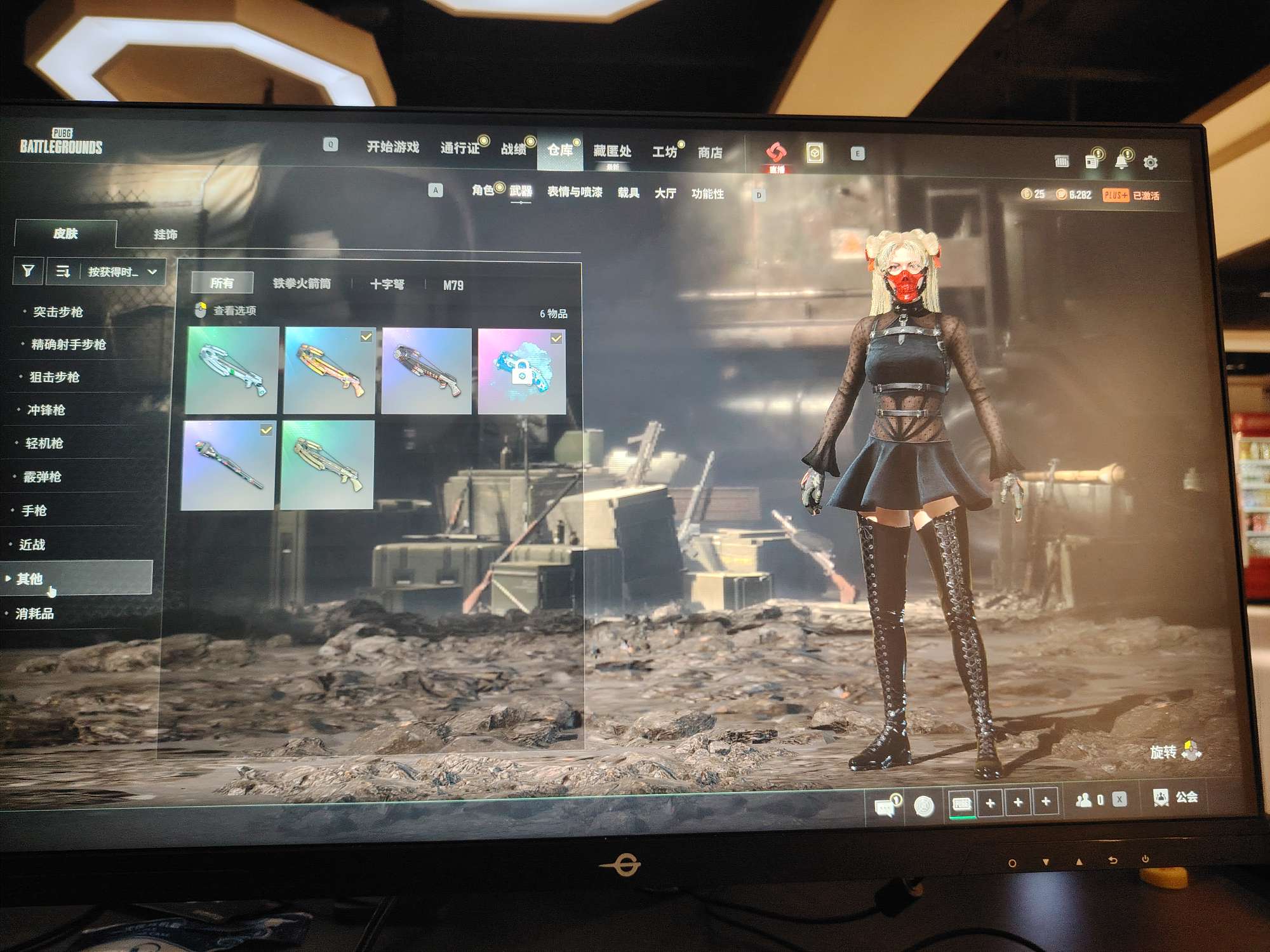Click the E key hint icon

coord(857,154)
